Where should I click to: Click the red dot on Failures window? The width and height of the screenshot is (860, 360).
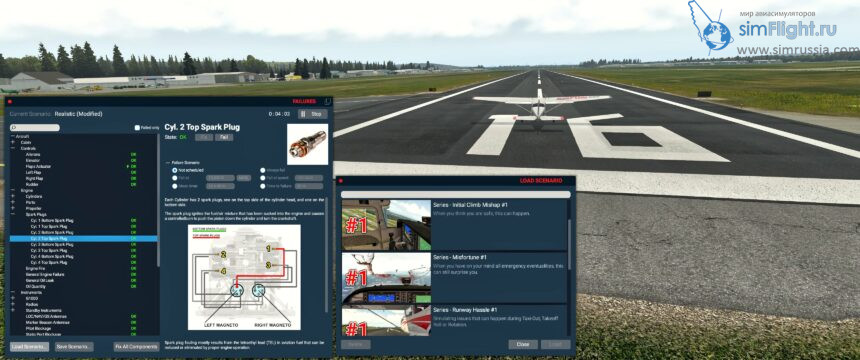(9, 102)
